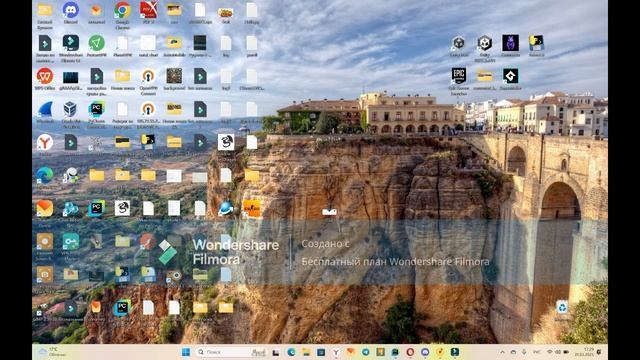Open the OpenVPN Connect shortcut
The height and width of the screenshot is (360, 640).
(148, 76)
